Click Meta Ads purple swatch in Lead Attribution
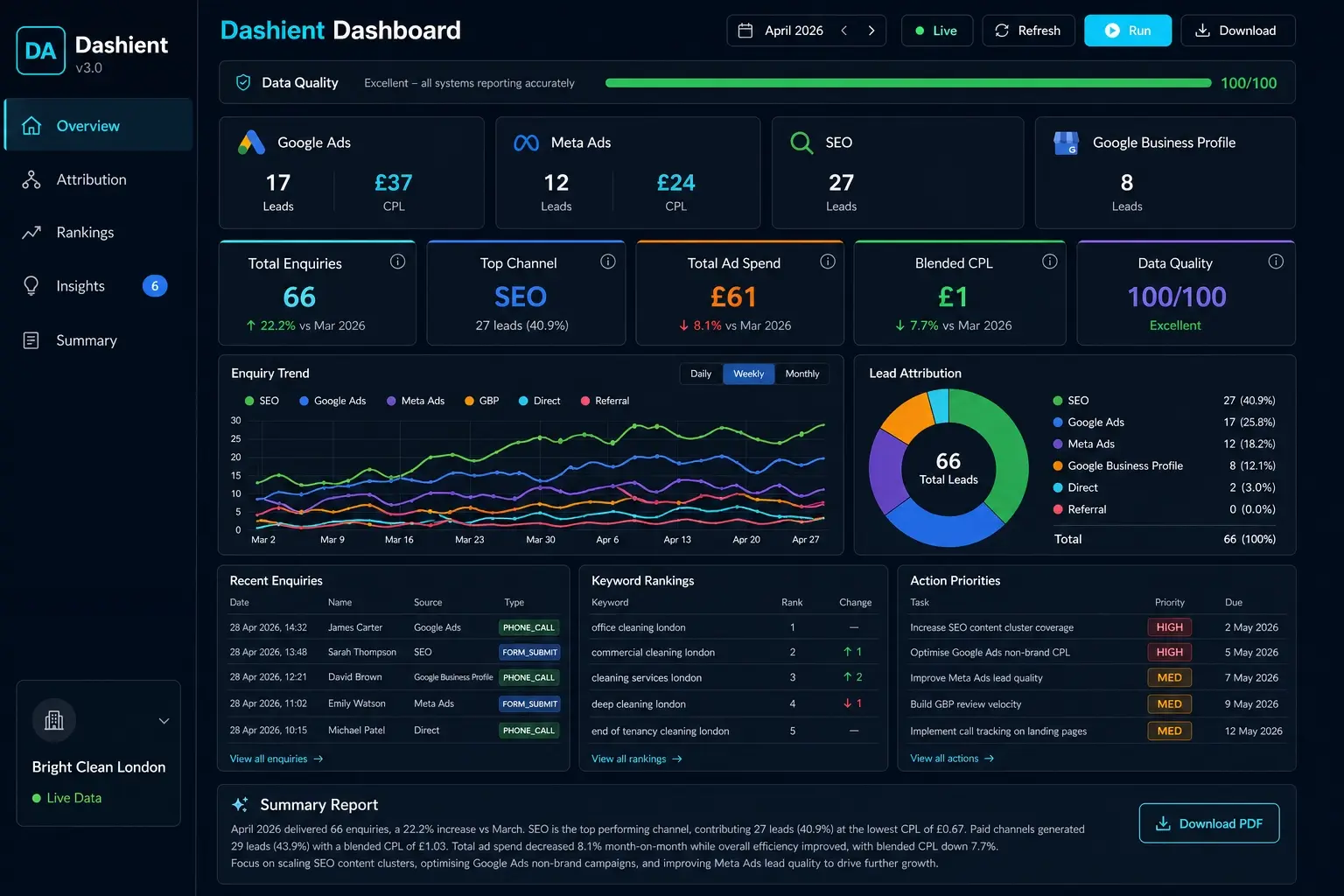The width and height of the screenshot is (1344, 896). click(1058, 444)
